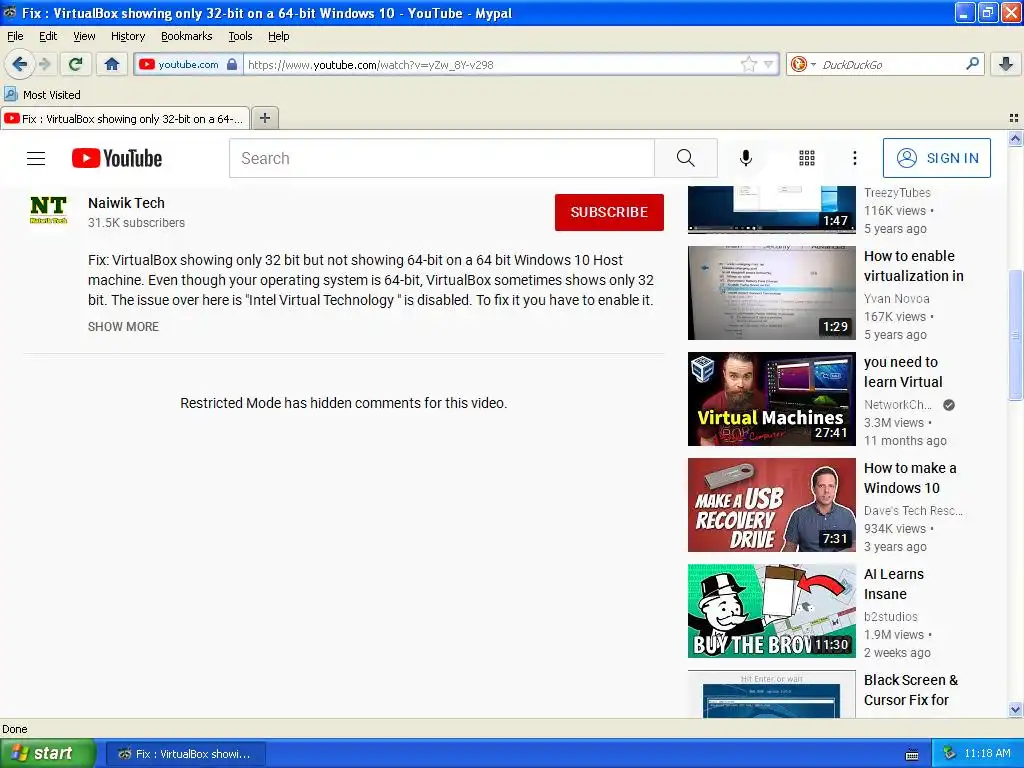The height and width of the screenshot is (768, 1024).
Task: Open the Black Screen video thumbnail
Action: [771, 694]
